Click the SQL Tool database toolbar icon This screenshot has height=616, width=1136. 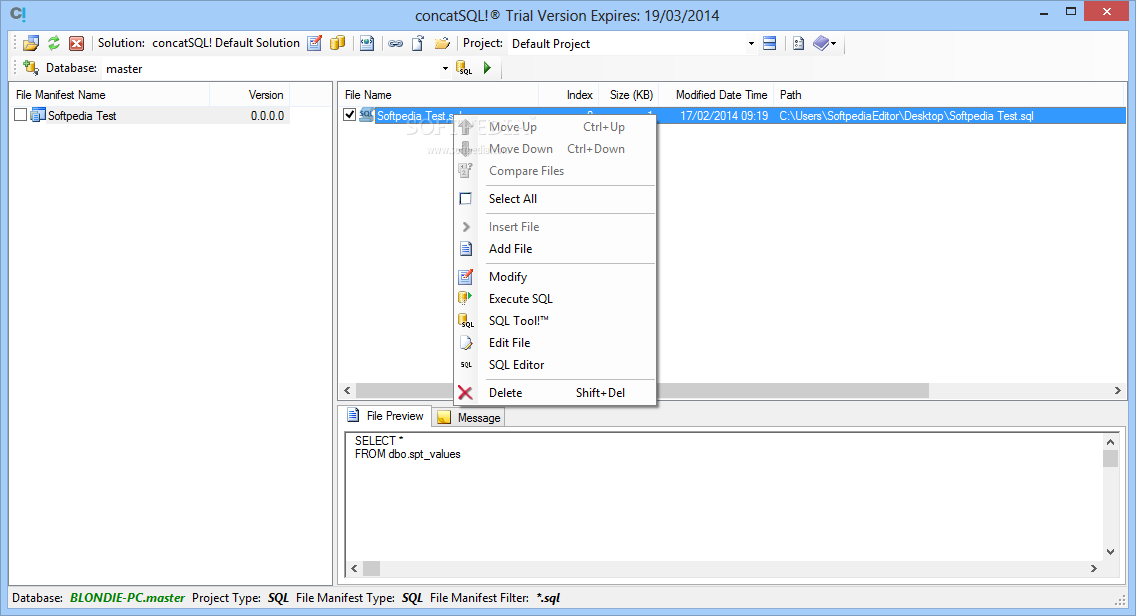464,68
